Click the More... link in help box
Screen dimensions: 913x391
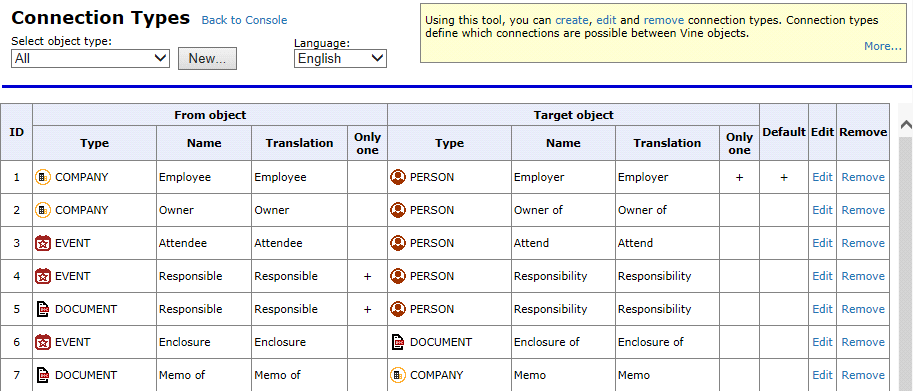tap(883, 46)
